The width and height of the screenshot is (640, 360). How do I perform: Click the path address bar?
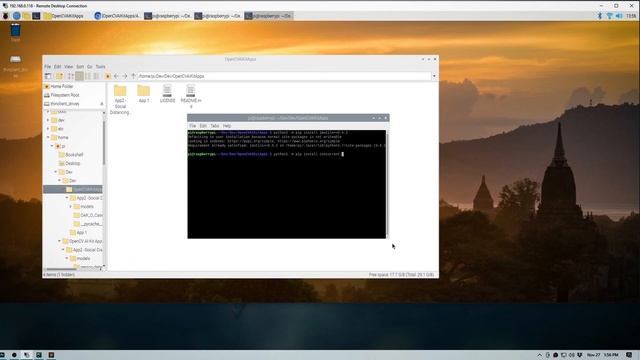point(284,76)
